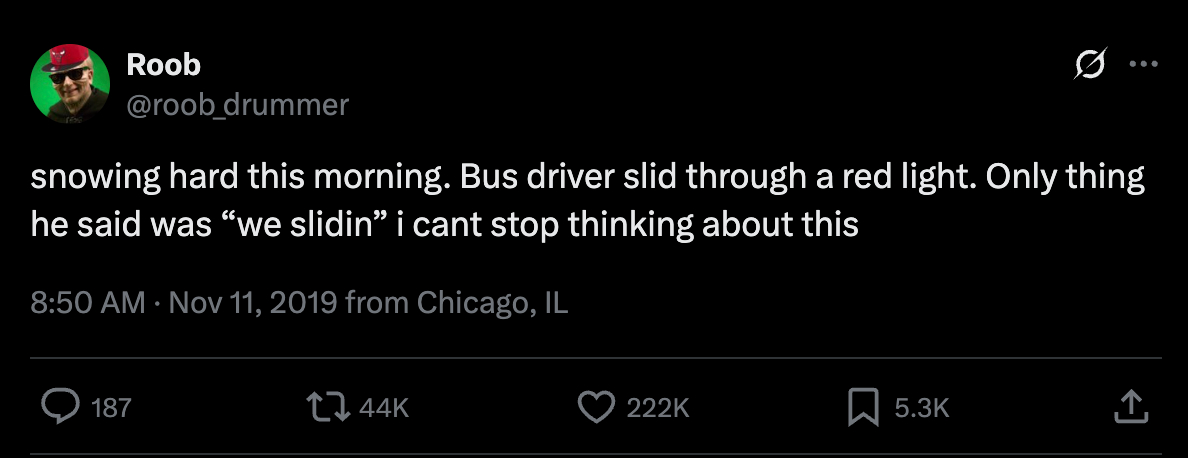Like the tweet with the heart icon
The height and width of the screenshot is (458, 1188).
[x=596, y=406]
